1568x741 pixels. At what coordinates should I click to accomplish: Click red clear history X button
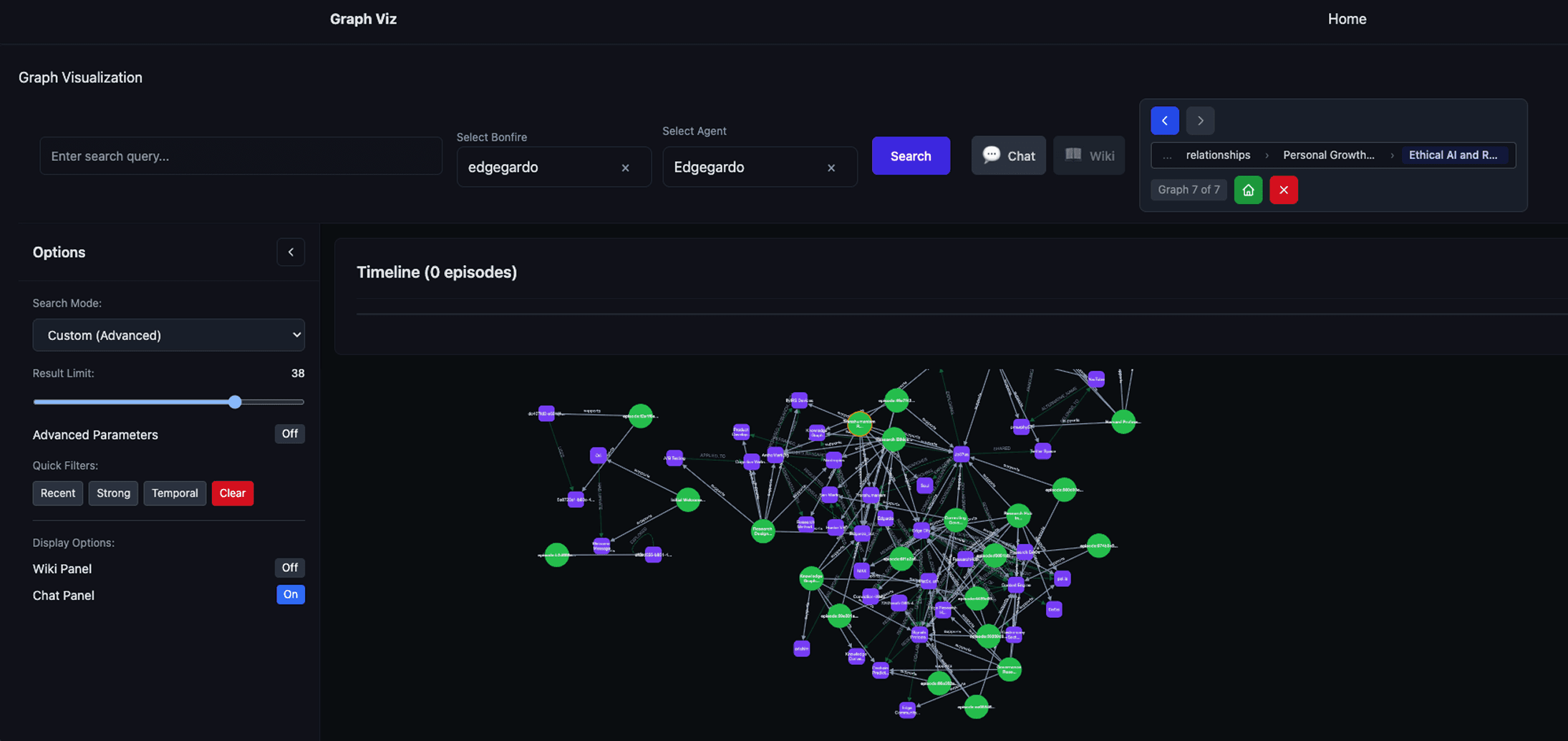(x=1284, y=190)
